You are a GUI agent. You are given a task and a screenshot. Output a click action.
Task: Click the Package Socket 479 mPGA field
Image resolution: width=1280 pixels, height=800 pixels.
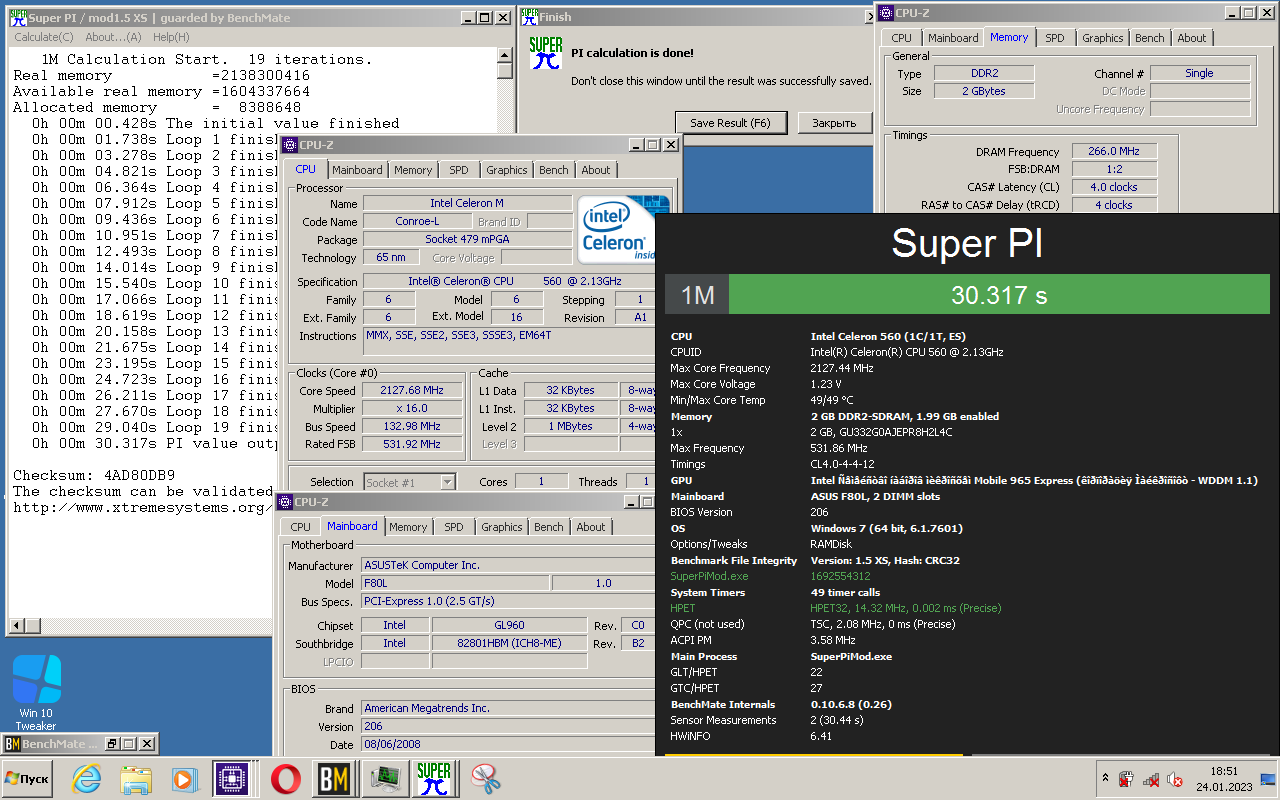point(468,239)
